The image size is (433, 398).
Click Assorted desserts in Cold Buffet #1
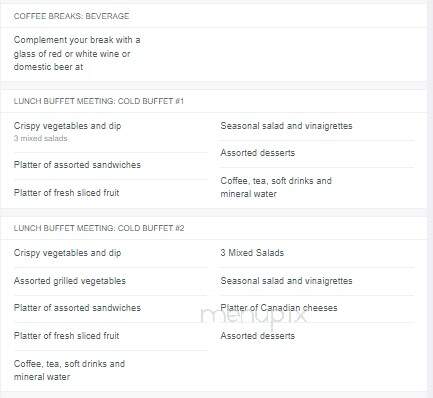click(258, 153)
